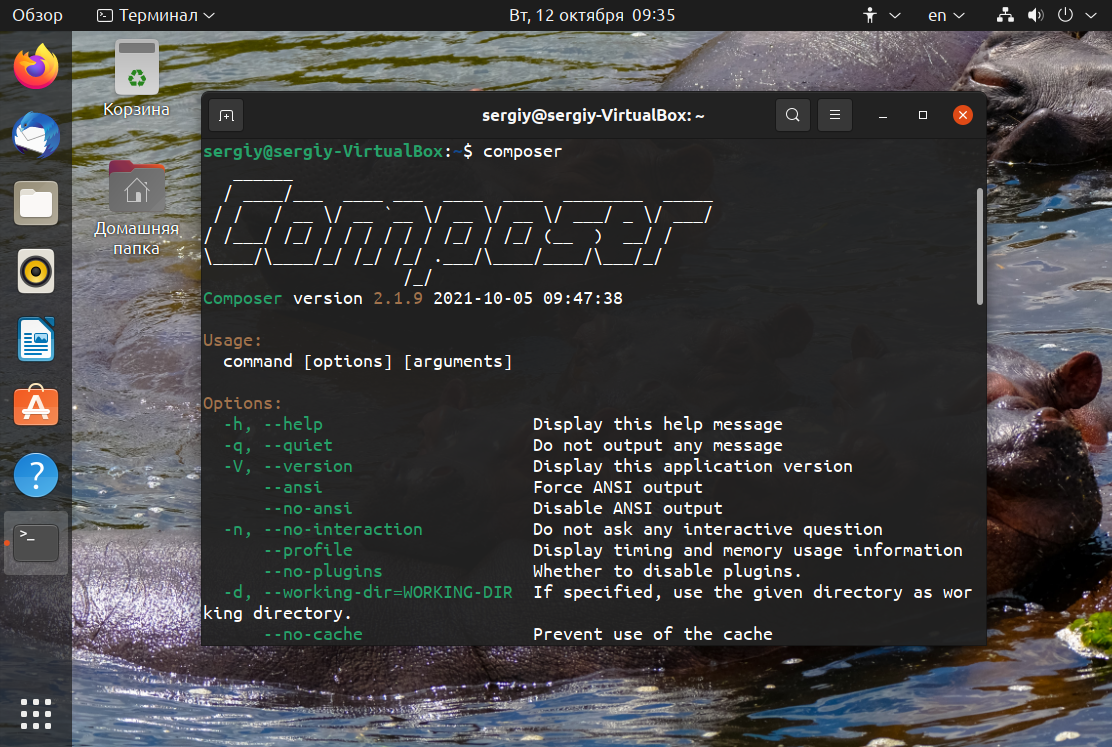Viewport: 1112px width, 747px height.
Task: Click 'command [options] [arguments]' line
Action: pos(367,361)
